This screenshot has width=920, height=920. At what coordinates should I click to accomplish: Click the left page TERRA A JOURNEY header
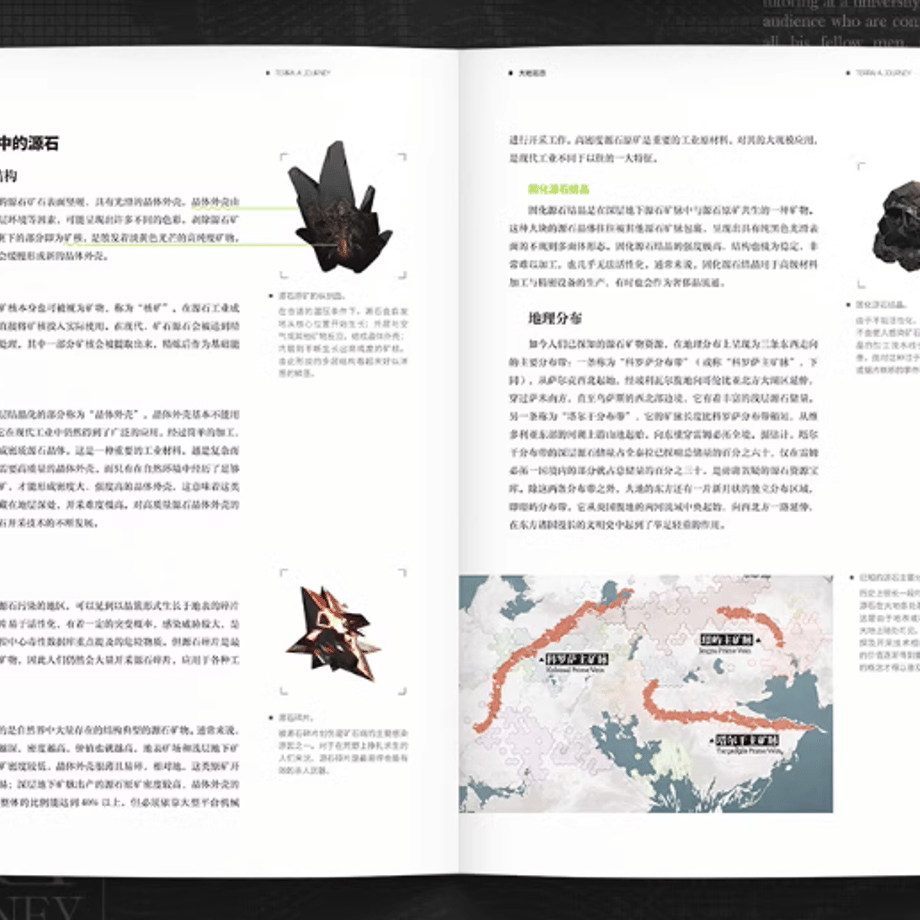303,73
